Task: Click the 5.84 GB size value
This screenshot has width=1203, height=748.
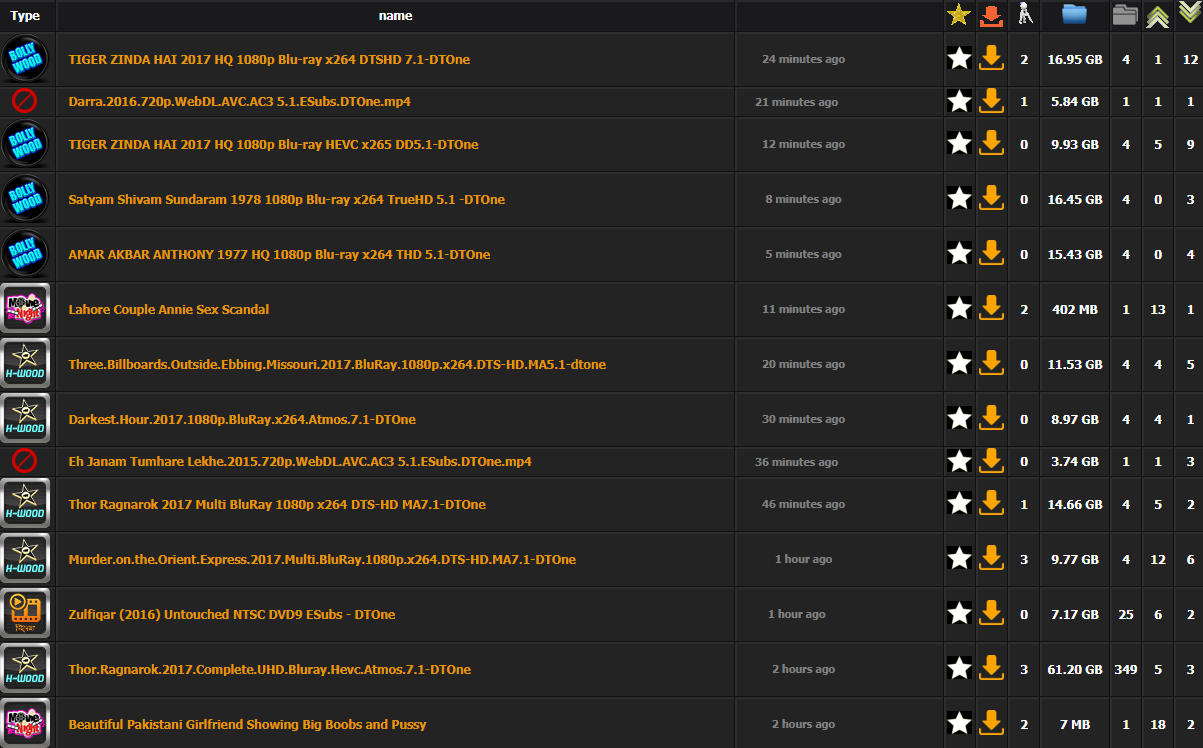Action: (1075, 101)
